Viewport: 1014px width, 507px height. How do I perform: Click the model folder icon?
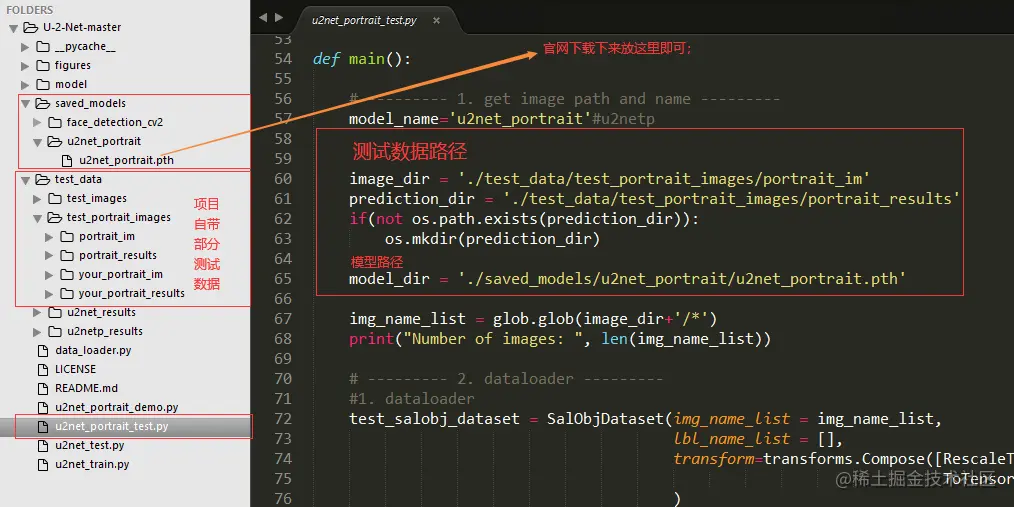point(43,85)
